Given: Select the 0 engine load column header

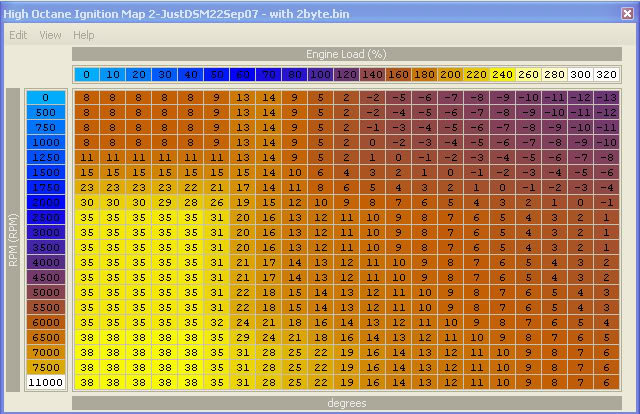Looking at the screenshot, I should tap(87, 75).
